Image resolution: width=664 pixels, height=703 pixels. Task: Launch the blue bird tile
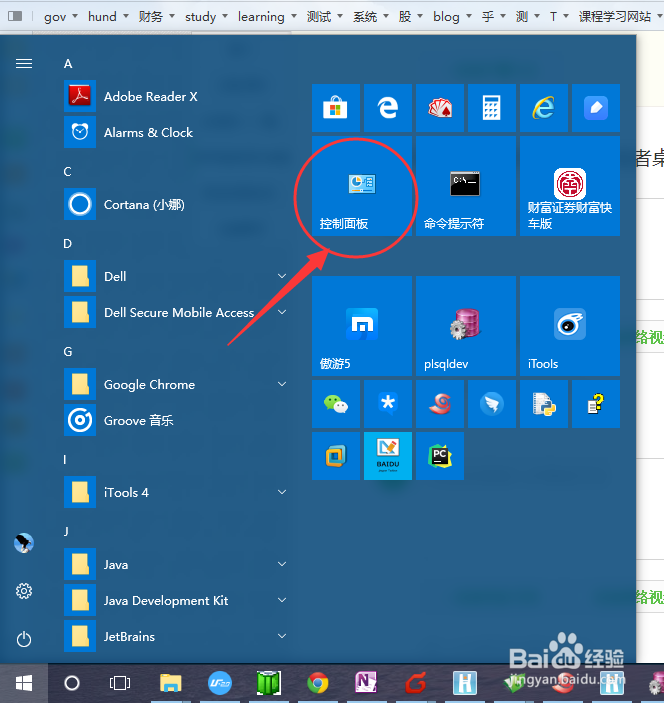[x=492, y=404]
